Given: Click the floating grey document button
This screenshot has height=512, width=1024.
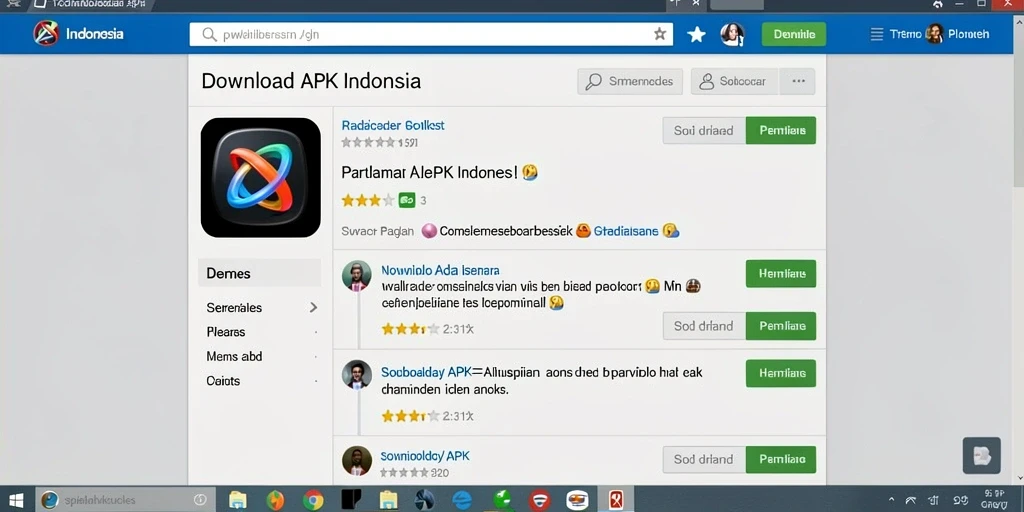Looking at the screenshot, I should (982, 455).
